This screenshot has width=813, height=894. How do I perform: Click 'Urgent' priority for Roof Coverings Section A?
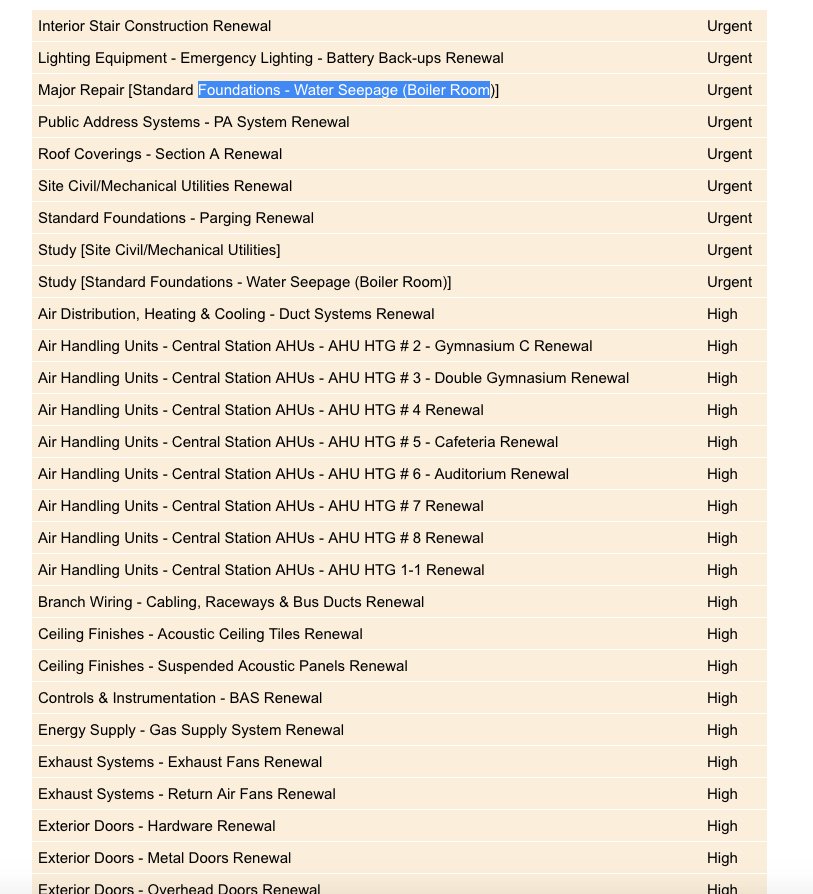pos(729,154)
